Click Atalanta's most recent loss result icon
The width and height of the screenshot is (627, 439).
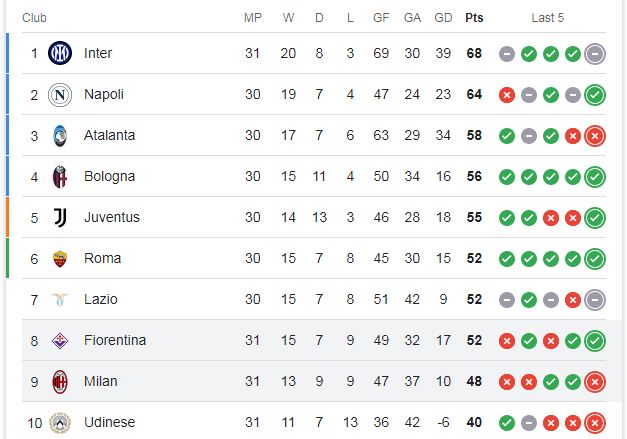click(595, 136)
